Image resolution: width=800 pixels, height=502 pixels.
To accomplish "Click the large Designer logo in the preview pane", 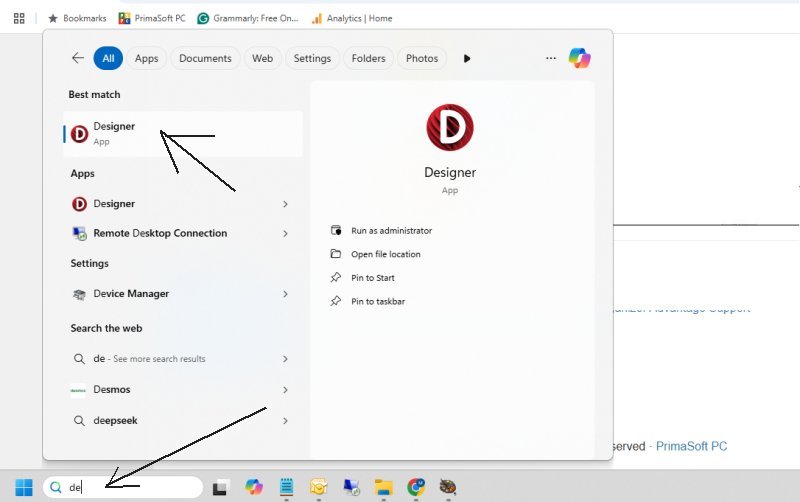I will coord(450,128).
